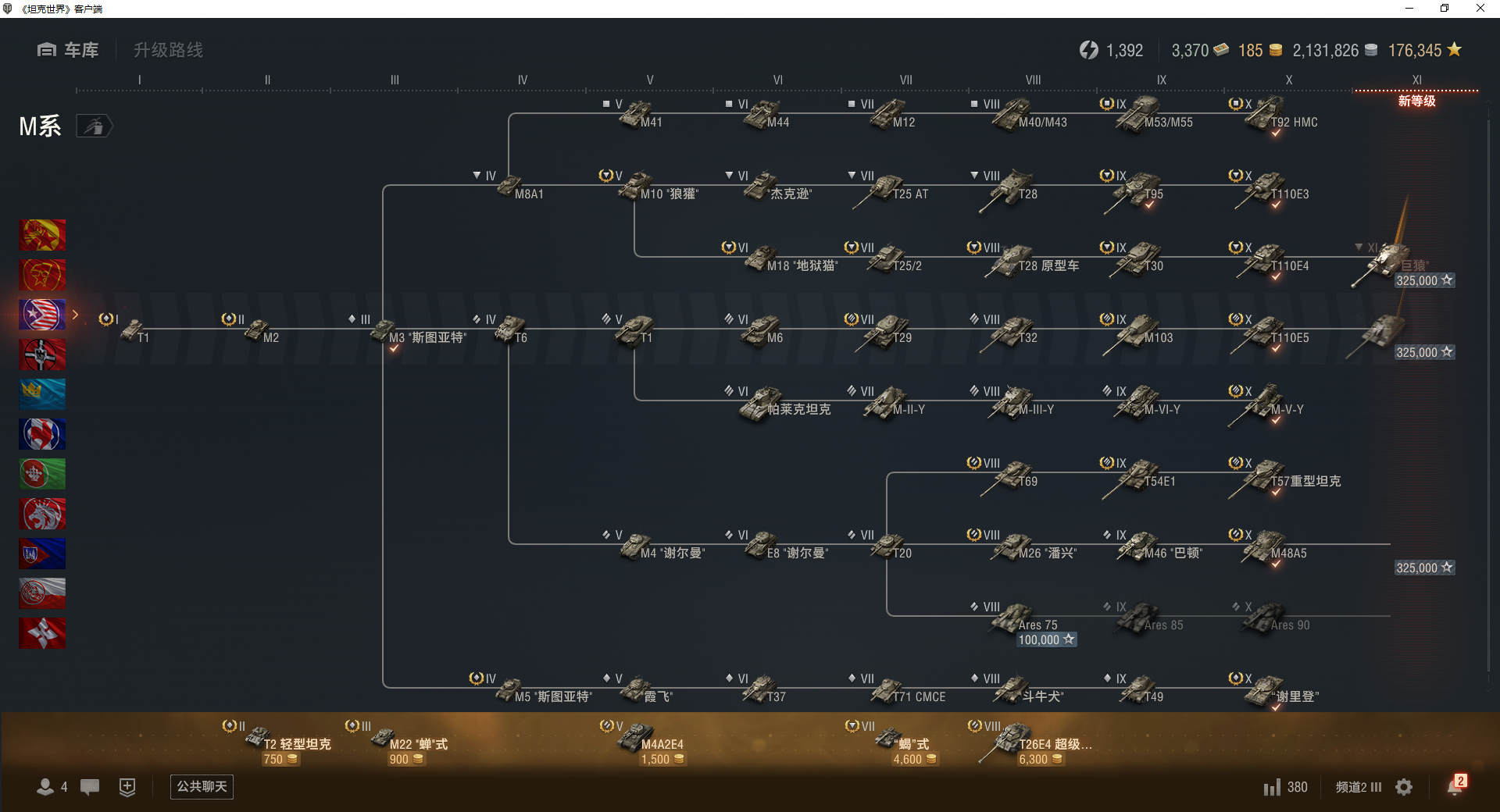Open the 车库 garage view
The height and width of the screenshot is (812, 1500).
click(68, 50)
